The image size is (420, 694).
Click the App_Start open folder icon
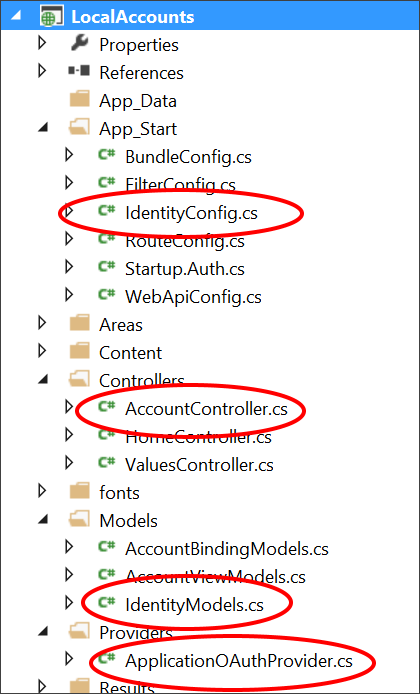80,128
